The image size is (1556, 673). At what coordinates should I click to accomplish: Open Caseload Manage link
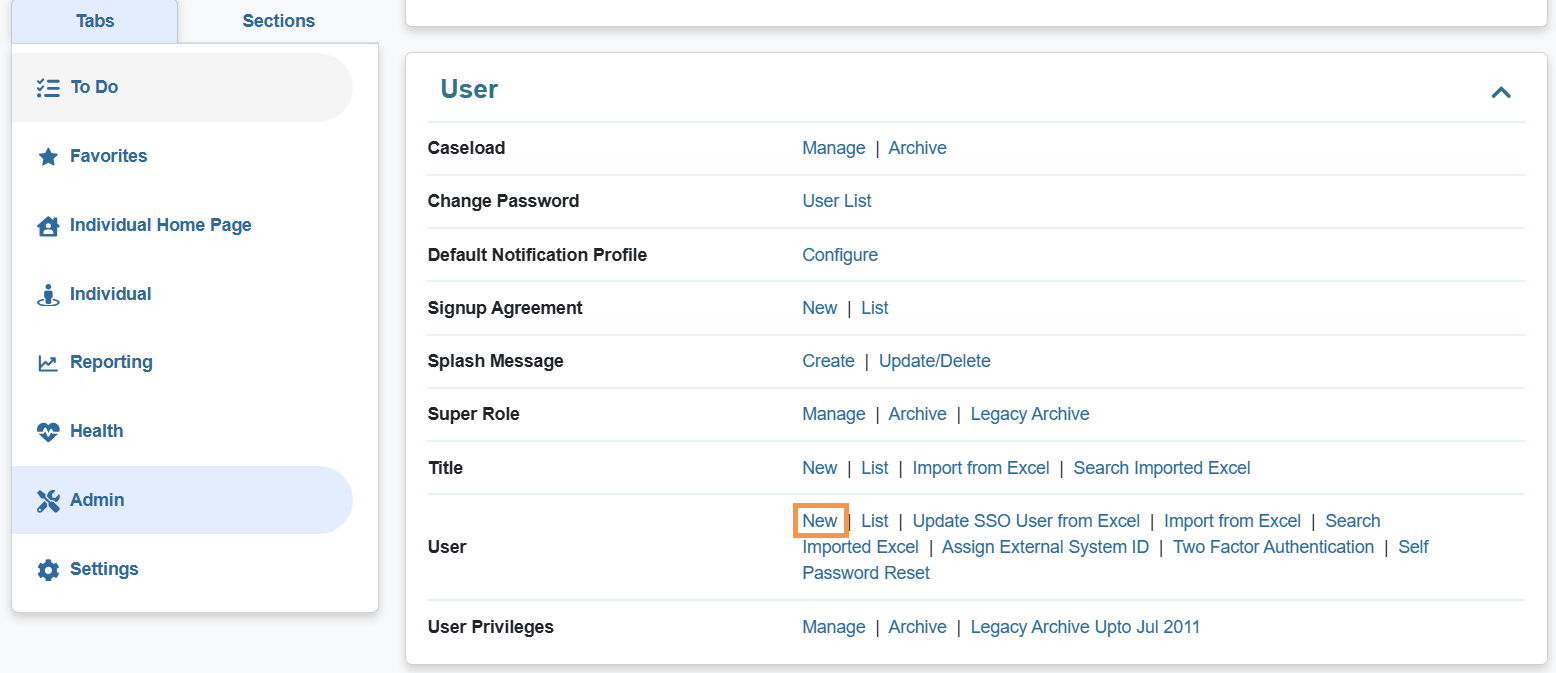pyautogui.click(x=833, y=148)
